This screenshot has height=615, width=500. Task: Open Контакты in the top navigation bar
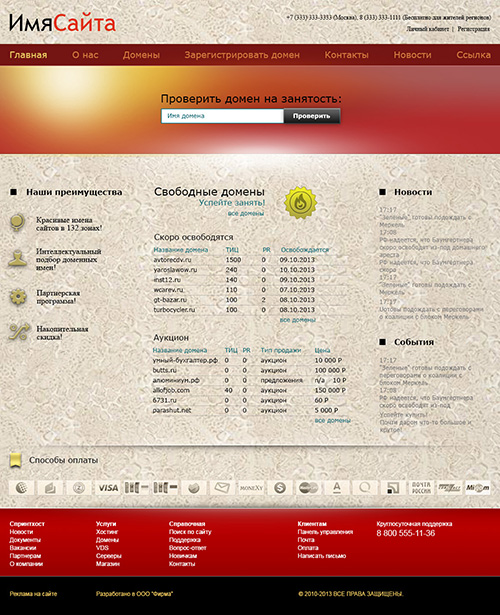[x=346, y=55]
